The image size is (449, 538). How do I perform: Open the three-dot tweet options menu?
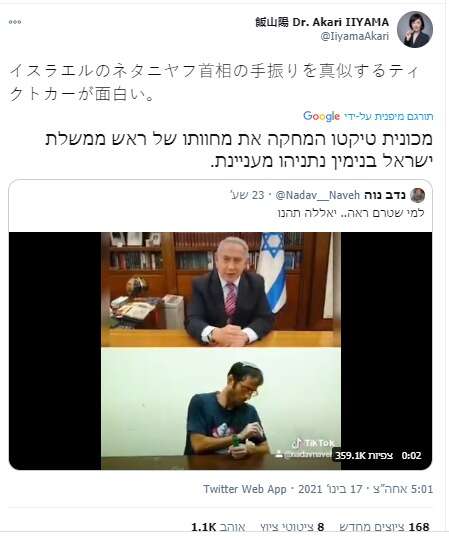pos(15,22)
